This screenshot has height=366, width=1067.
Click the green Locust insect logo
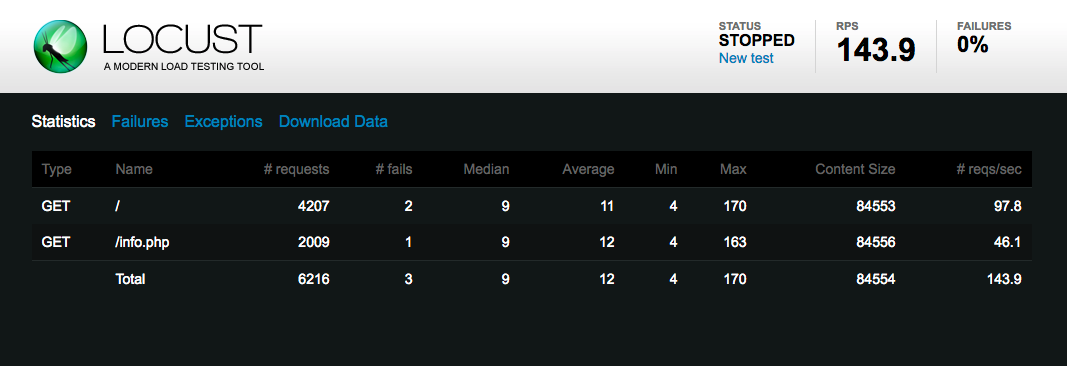60,46
